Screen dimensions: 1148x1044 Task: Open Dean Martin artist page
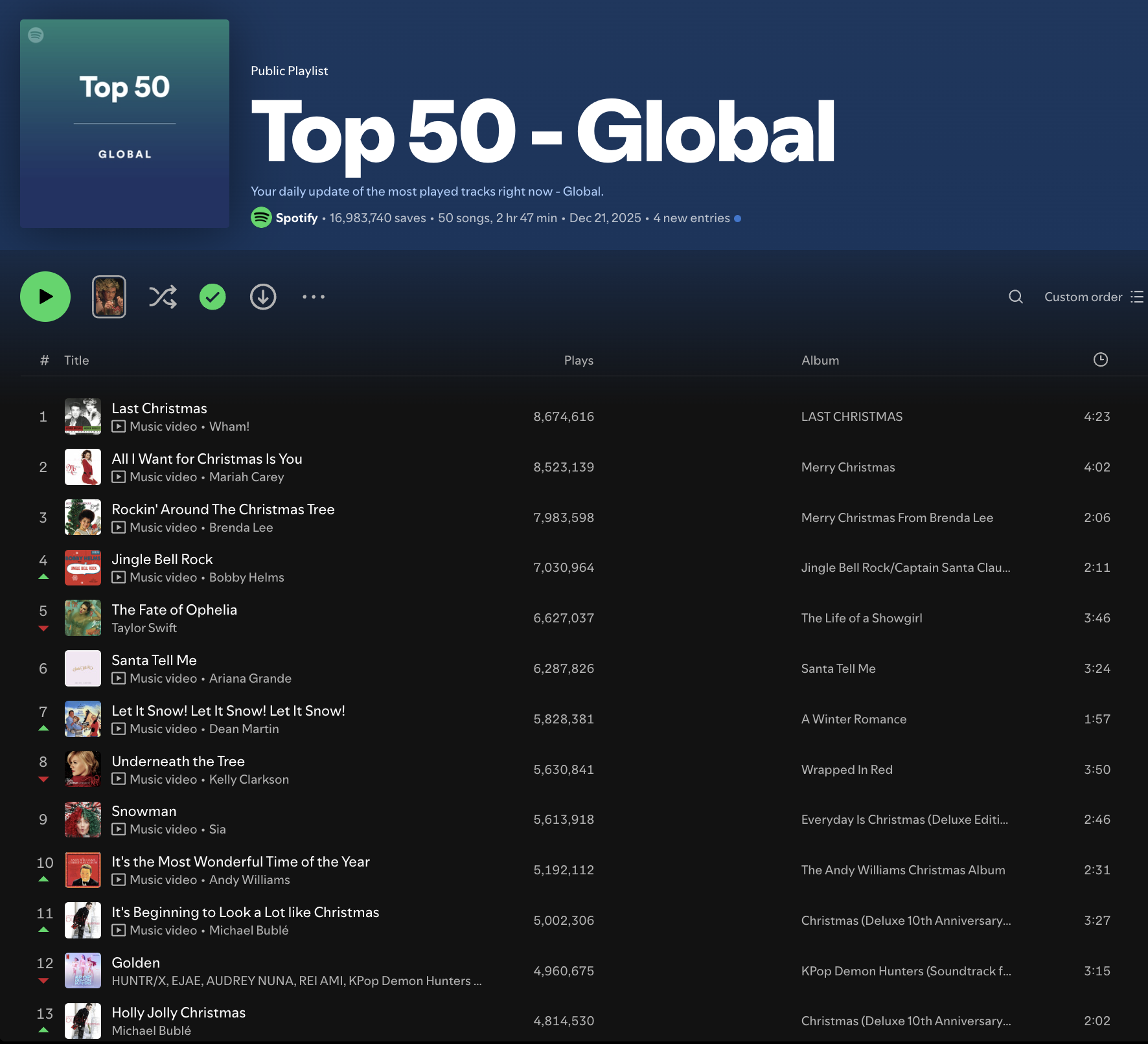(x=244, y=729)
